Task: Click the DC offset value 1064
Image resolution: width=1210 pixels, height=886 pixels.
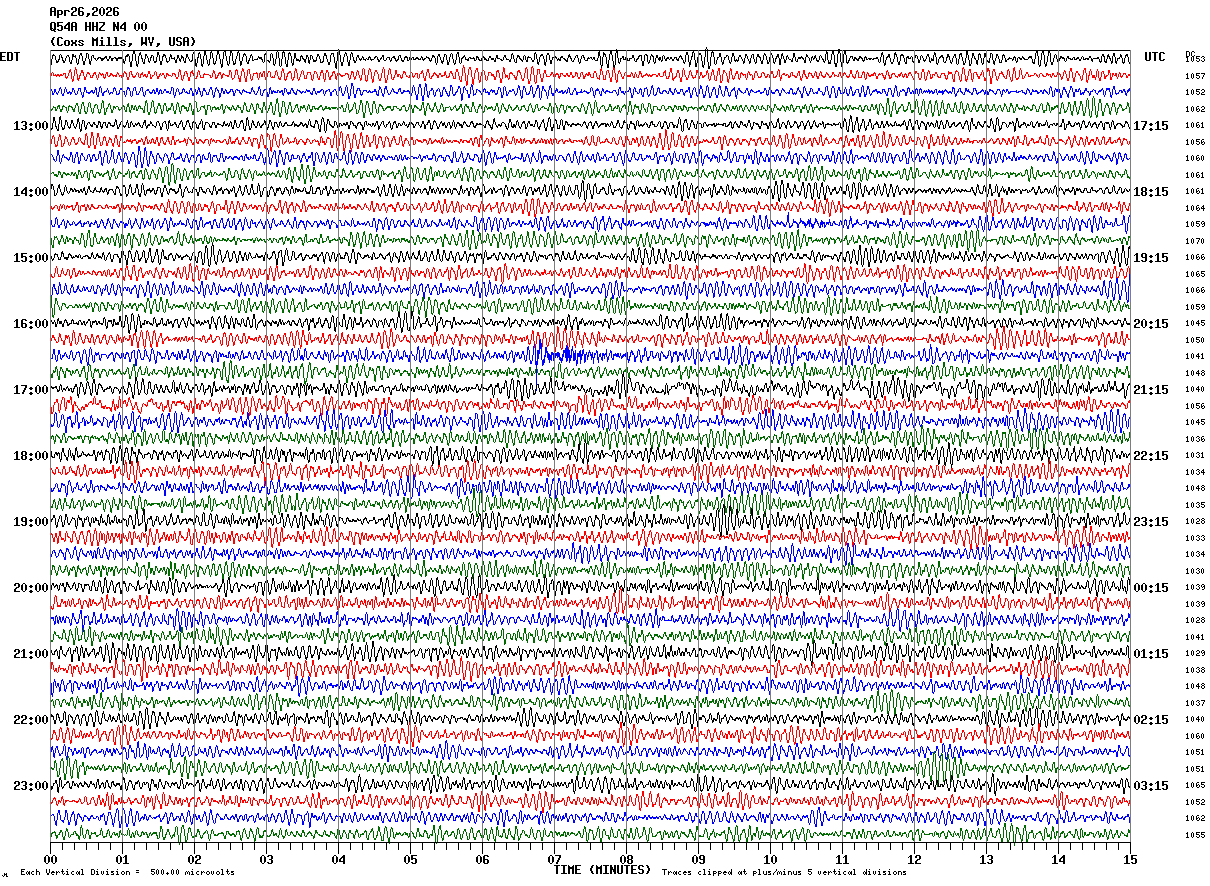Action: [1195, 208]
